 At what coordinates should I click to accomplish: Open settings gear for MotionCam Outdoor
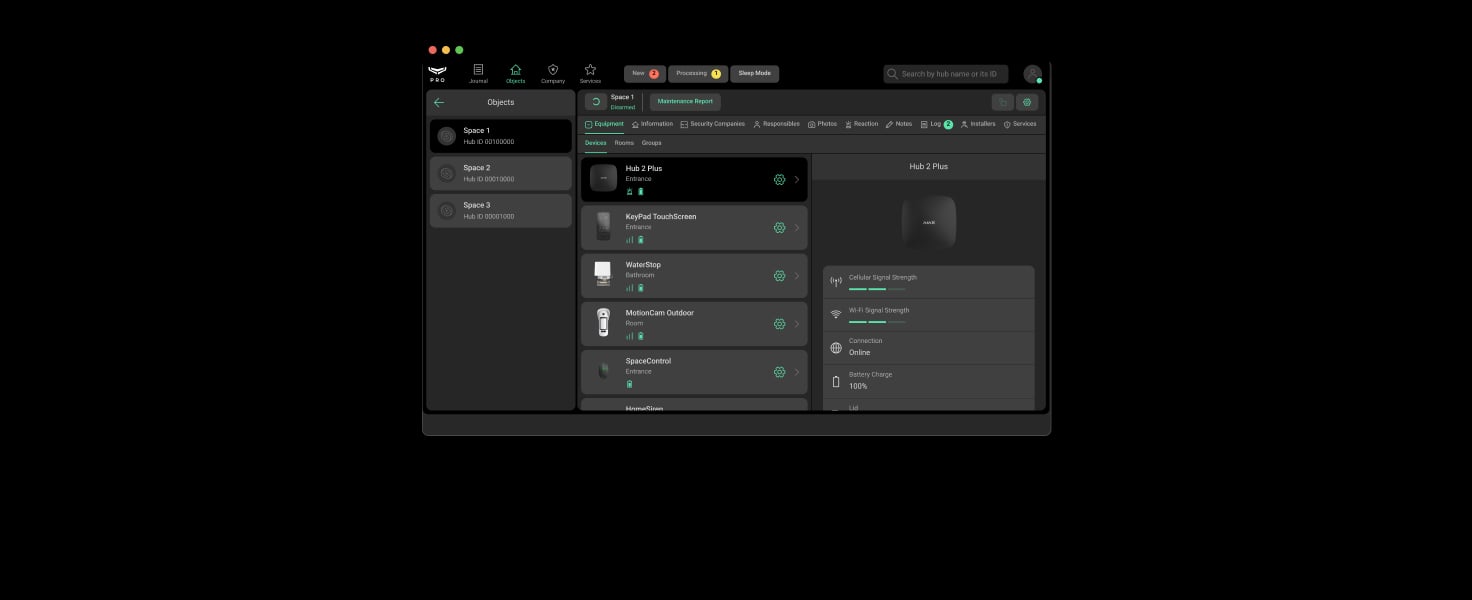tap(780, 323)
